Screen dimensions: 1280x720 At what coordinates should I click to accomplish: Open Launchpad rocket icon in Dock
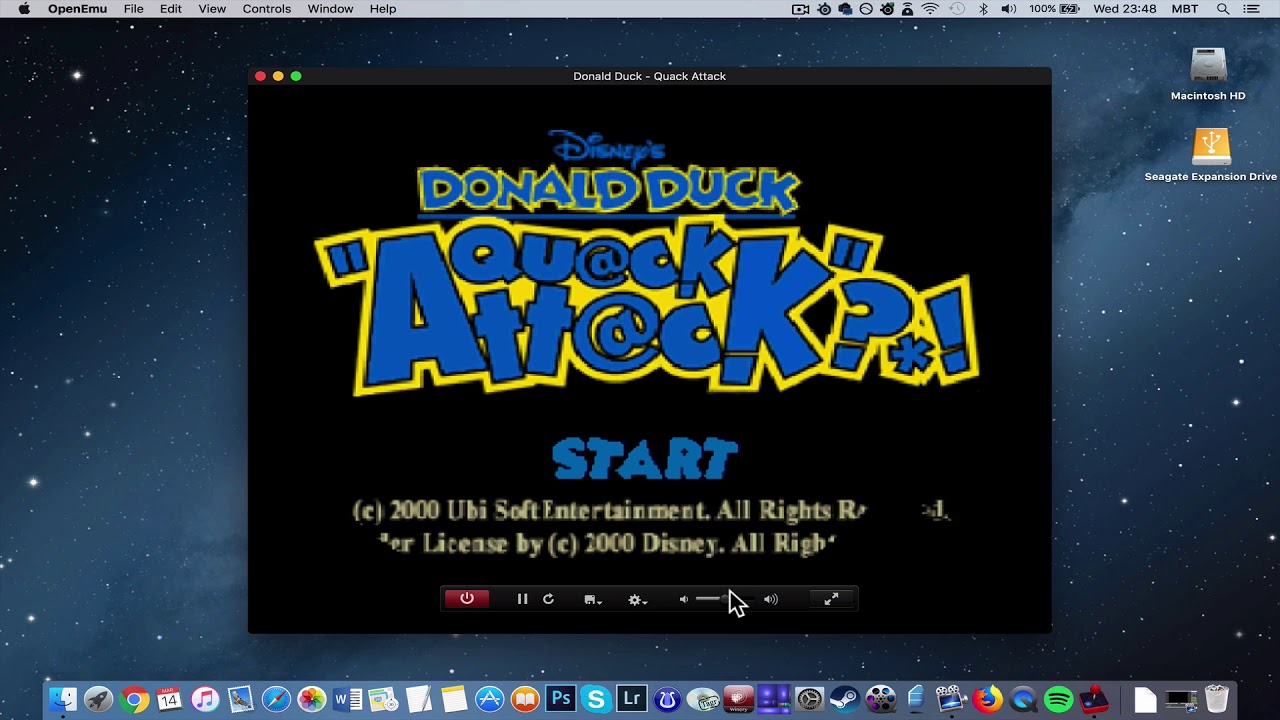click(x=98, y=699)
